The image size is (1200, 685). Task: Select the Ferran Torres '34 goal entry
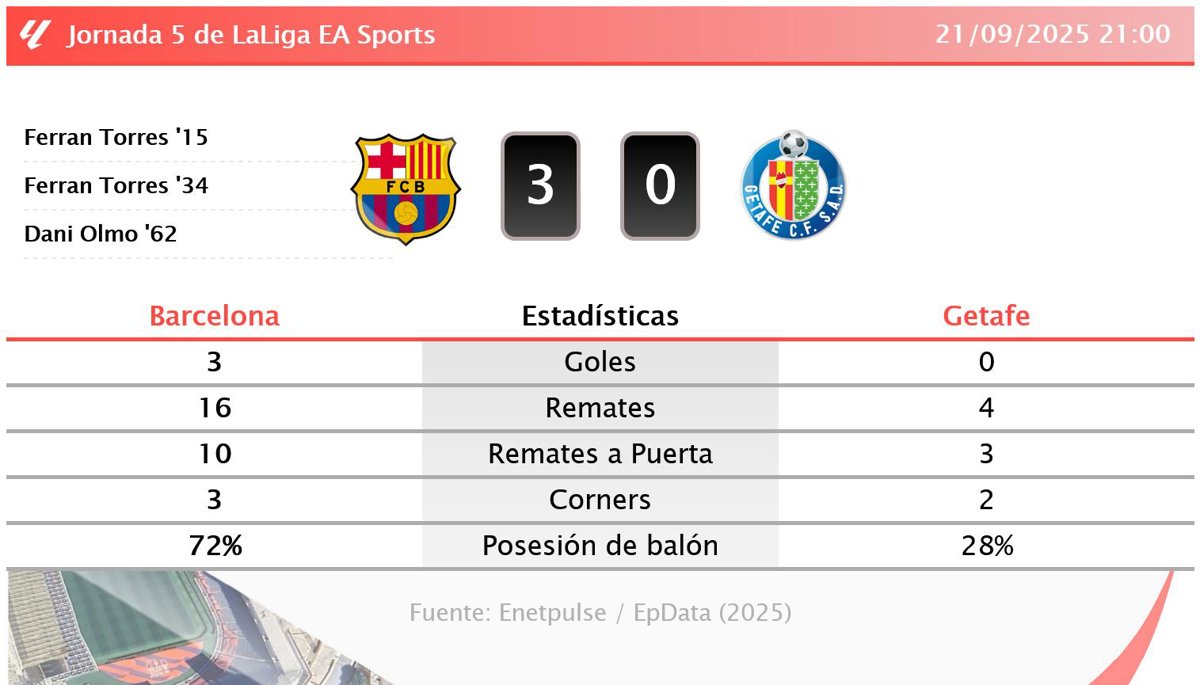[116, 185]
